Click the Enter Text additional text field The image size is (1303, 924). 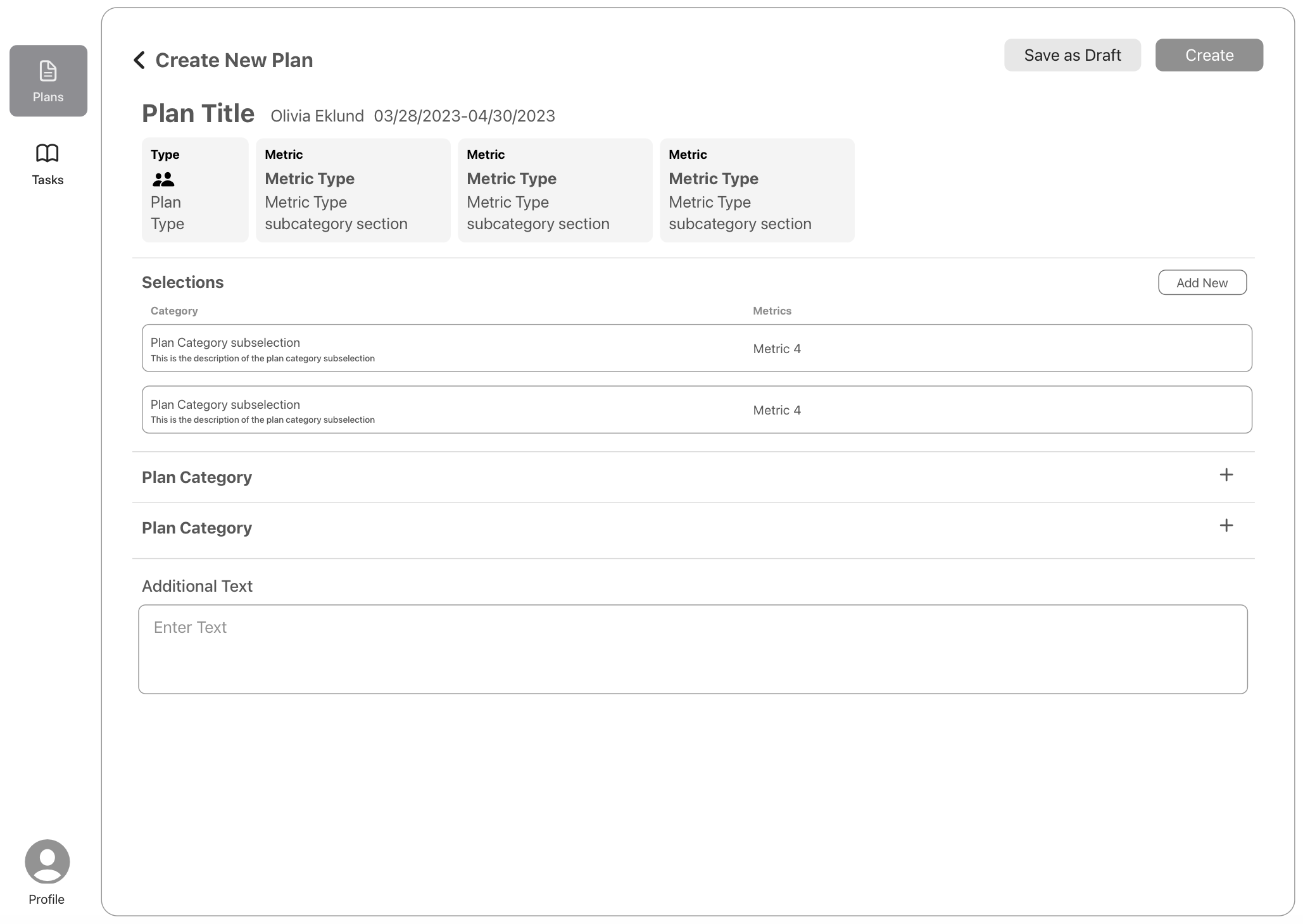coord(693,649)
